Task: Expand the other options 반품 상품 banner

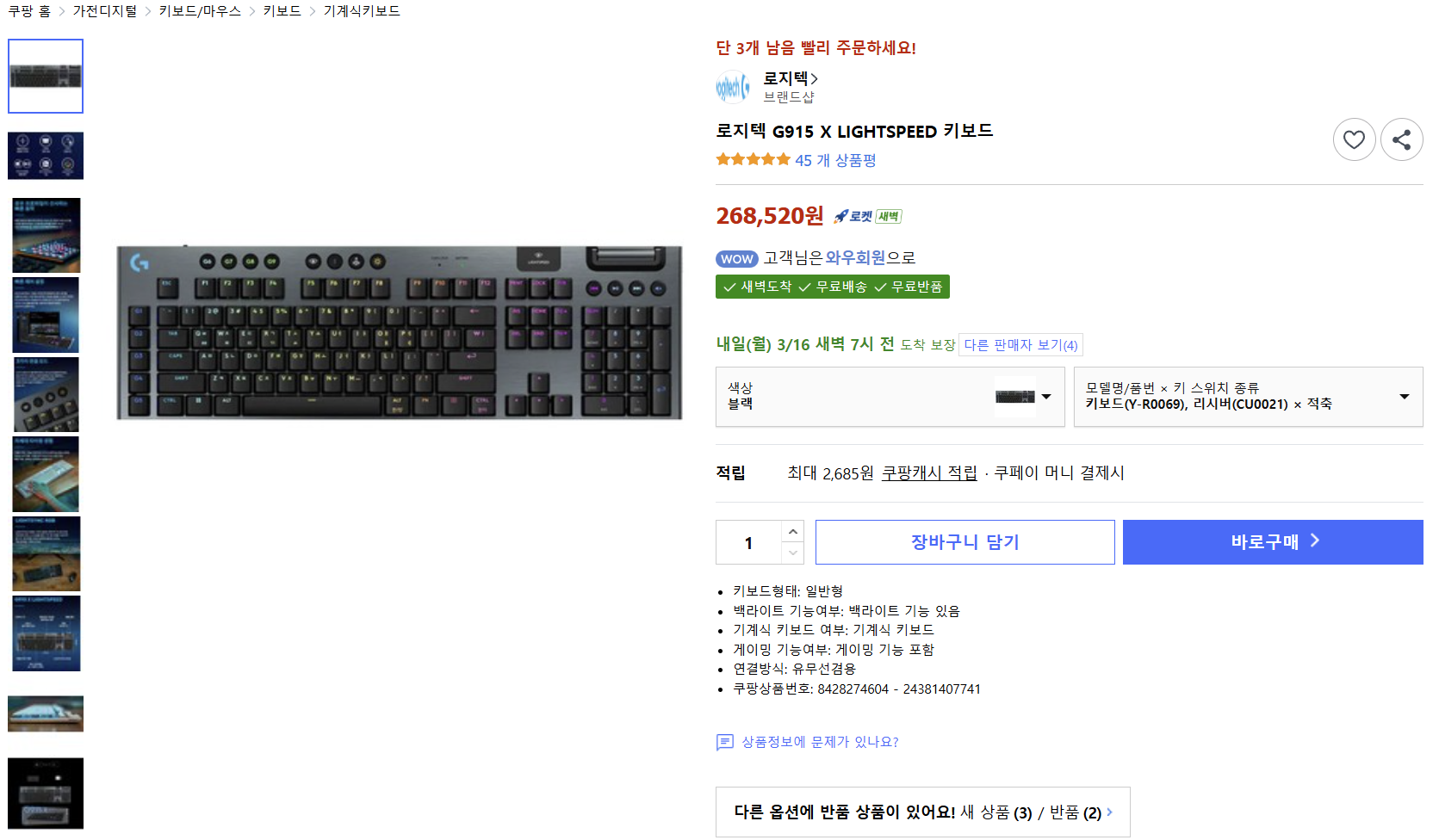Action: 922,812
